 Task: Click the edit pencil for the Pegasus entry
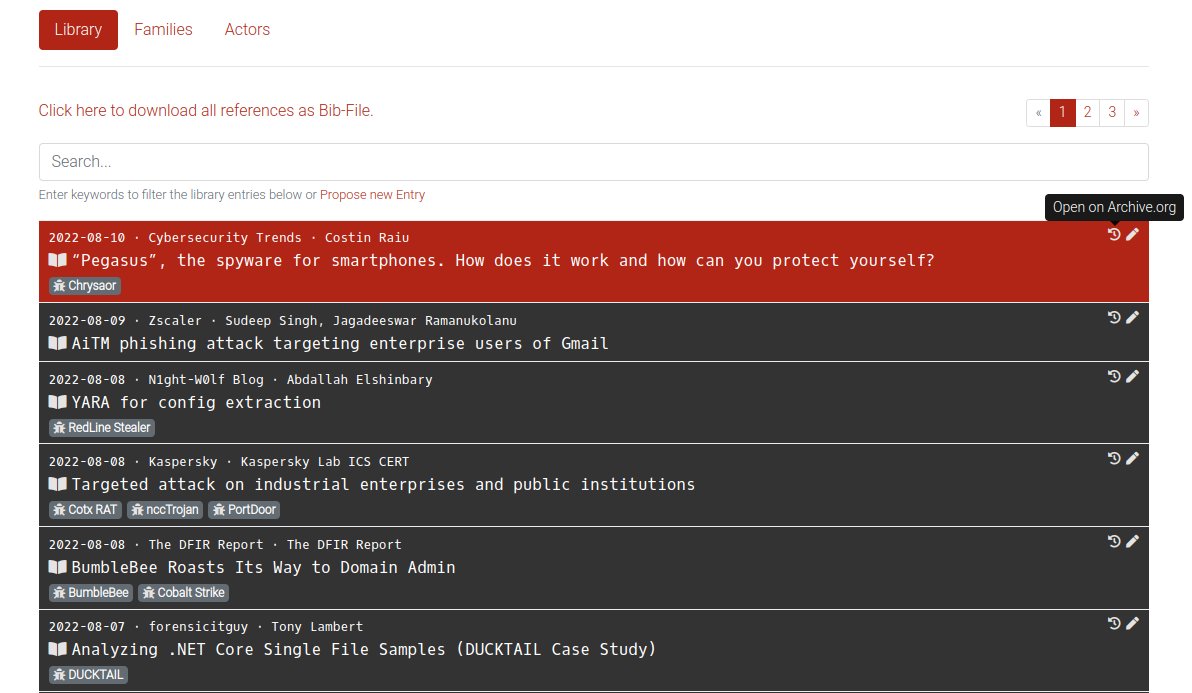(1132, 234)
